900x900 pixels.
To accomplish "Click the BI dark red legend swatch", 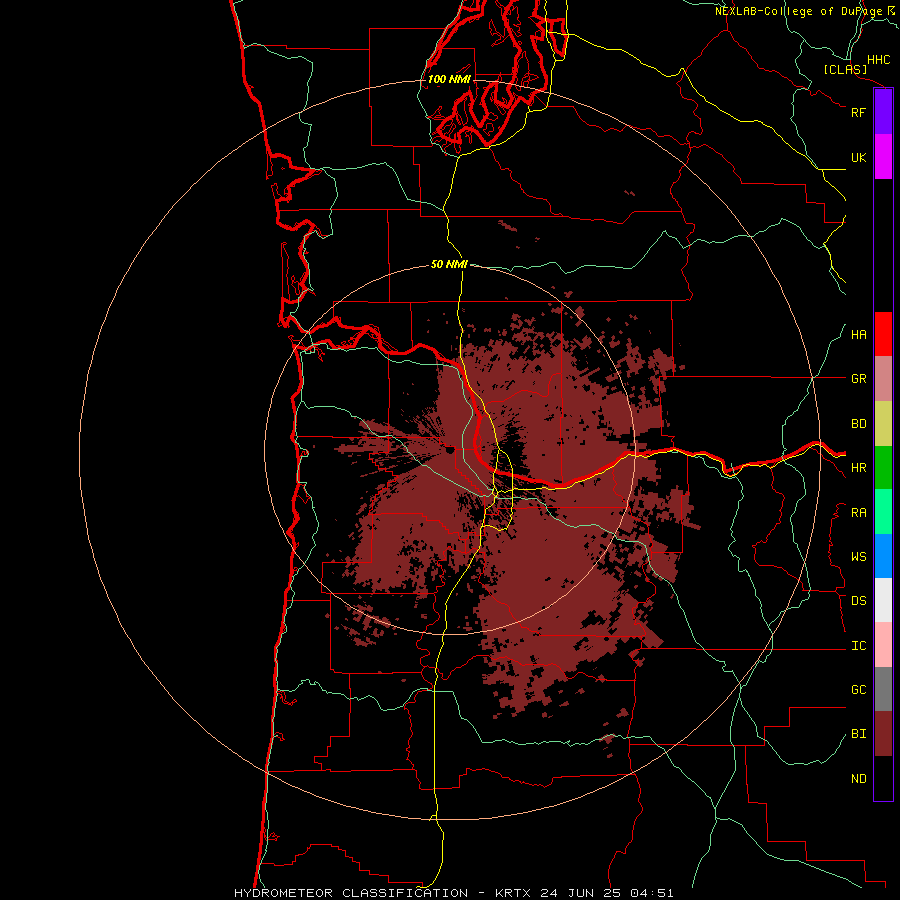I will [x=883, y=734].
